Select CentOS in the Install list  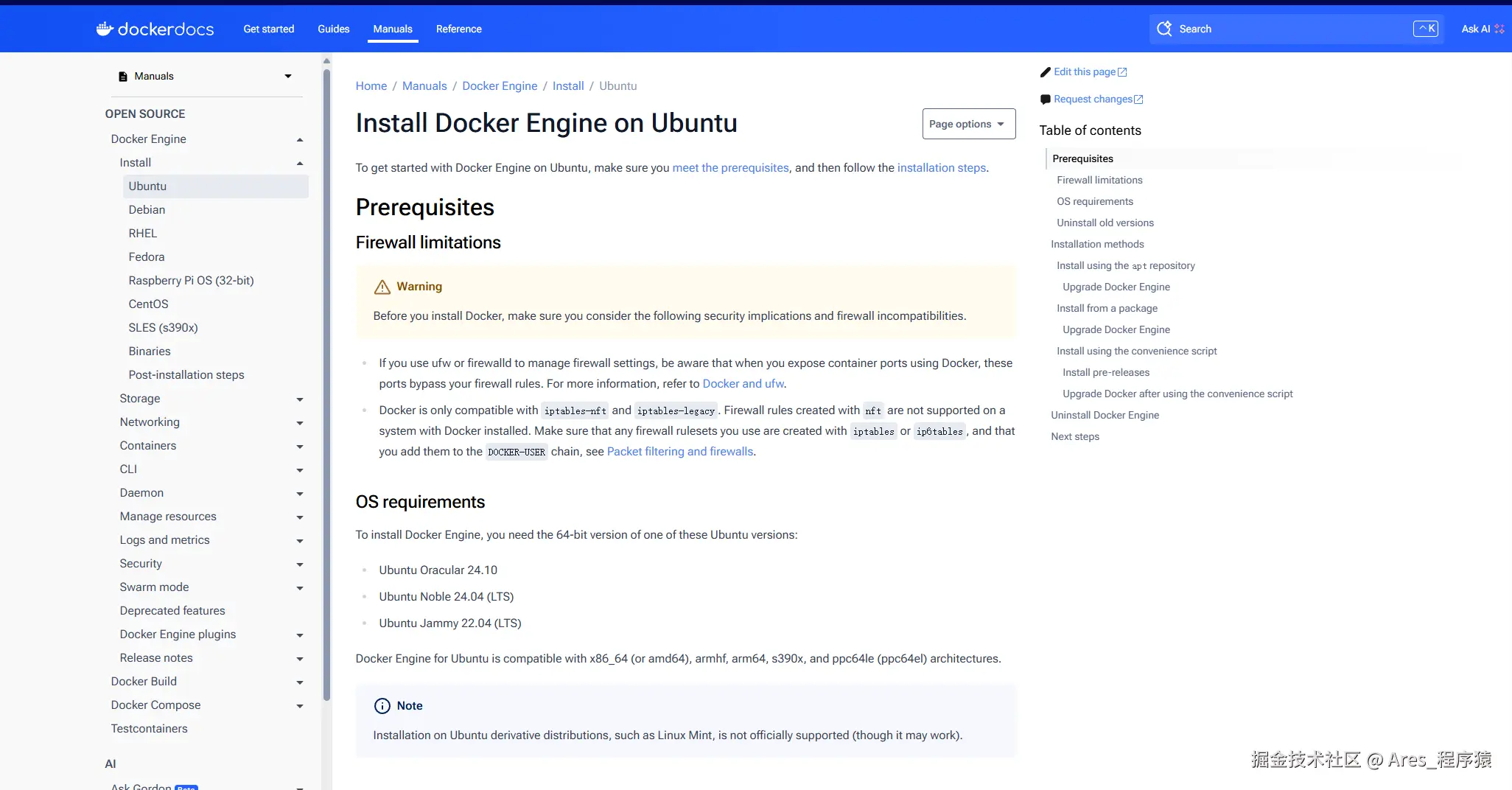148,304
